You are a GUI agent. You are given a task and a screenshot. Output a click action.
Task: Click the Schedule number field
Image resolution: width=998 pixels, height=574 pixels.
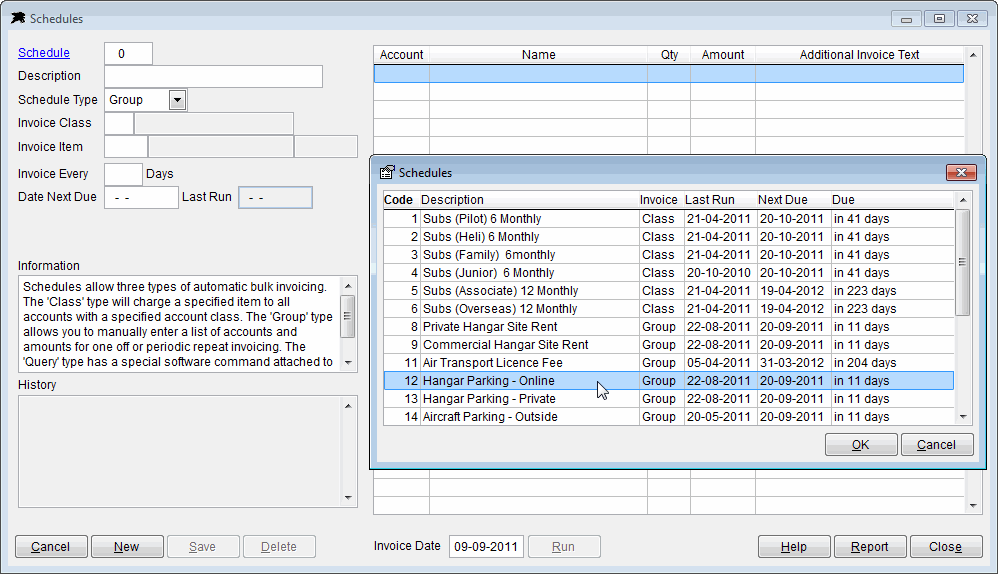tap(129, 53)
